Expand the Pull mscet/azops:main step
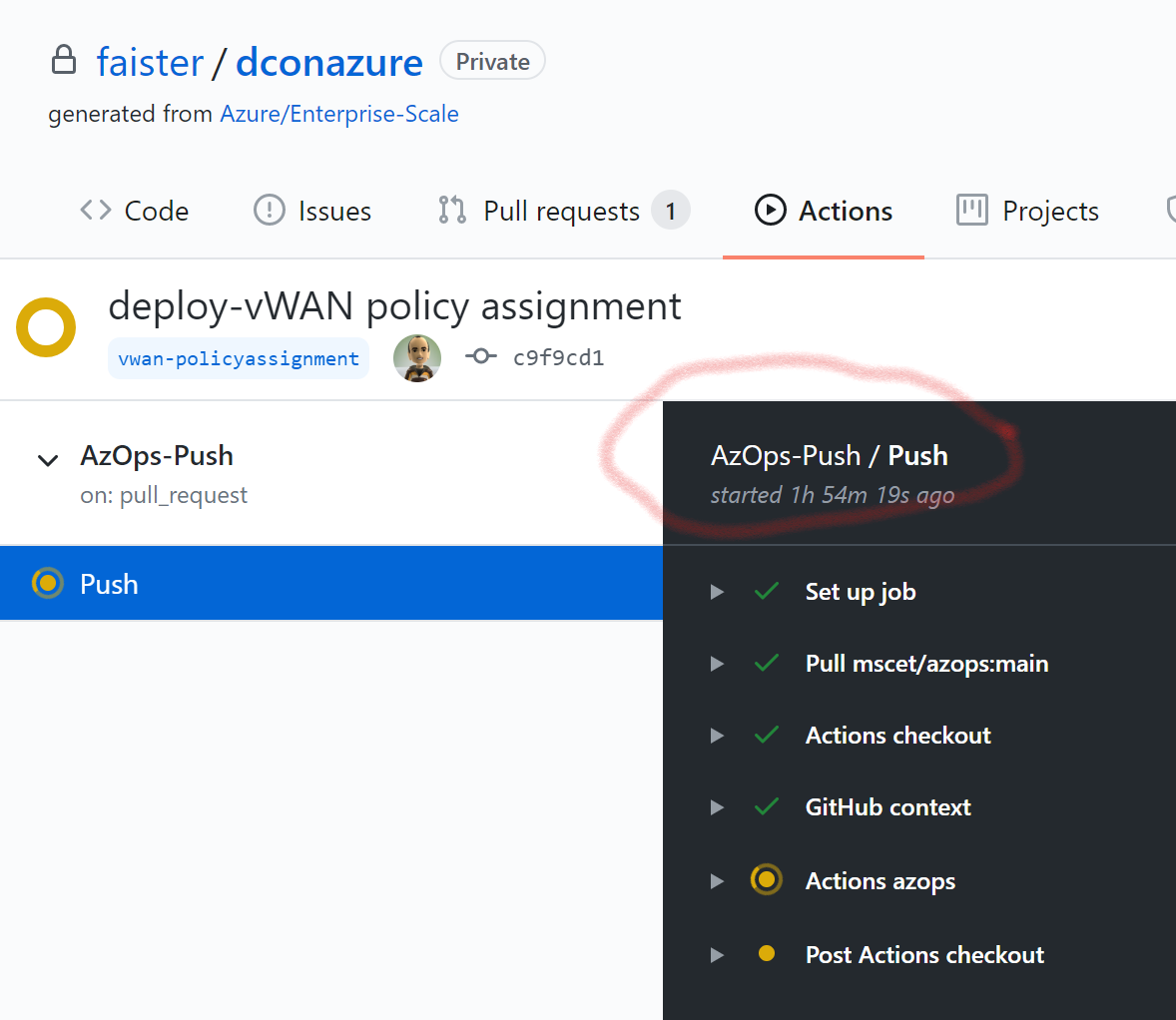Image resolution: width=1176 pixels, height=1020 pixels. pos(717,663)
